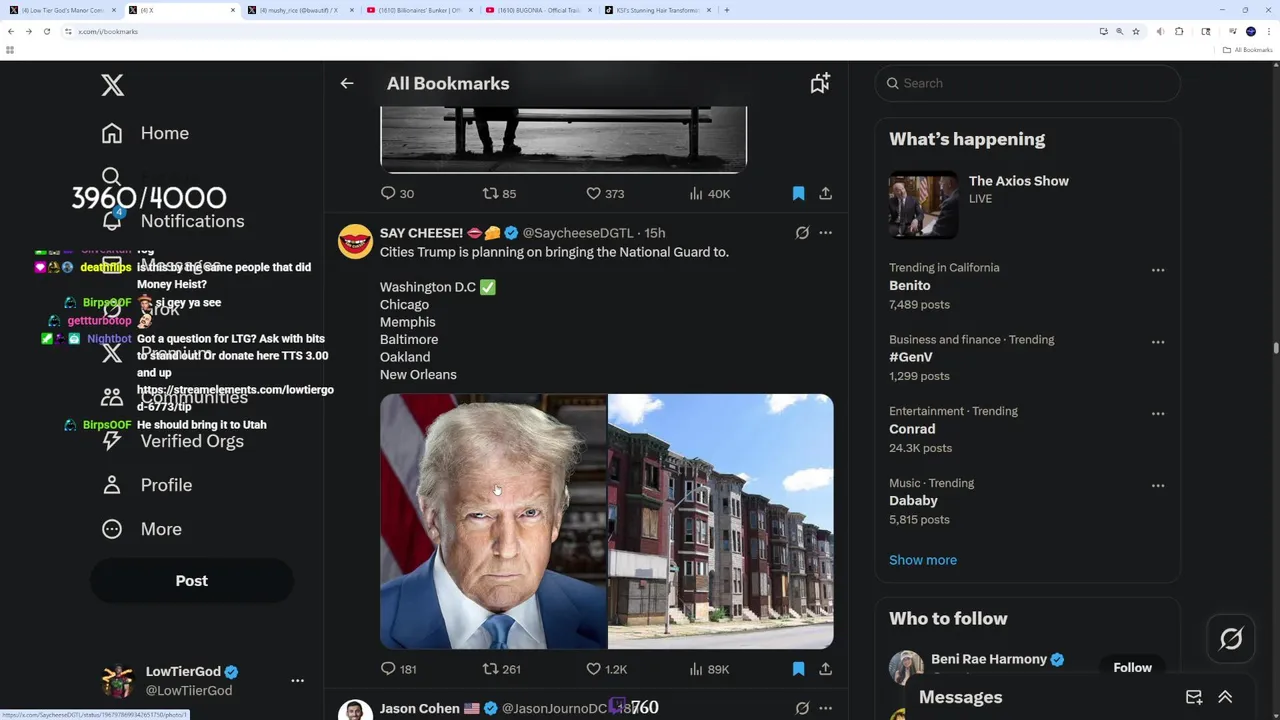The width and height of the screenshot is (1280, 720).
Task: Share the post with 1.2K likes
Action: (x=826, y=669)
